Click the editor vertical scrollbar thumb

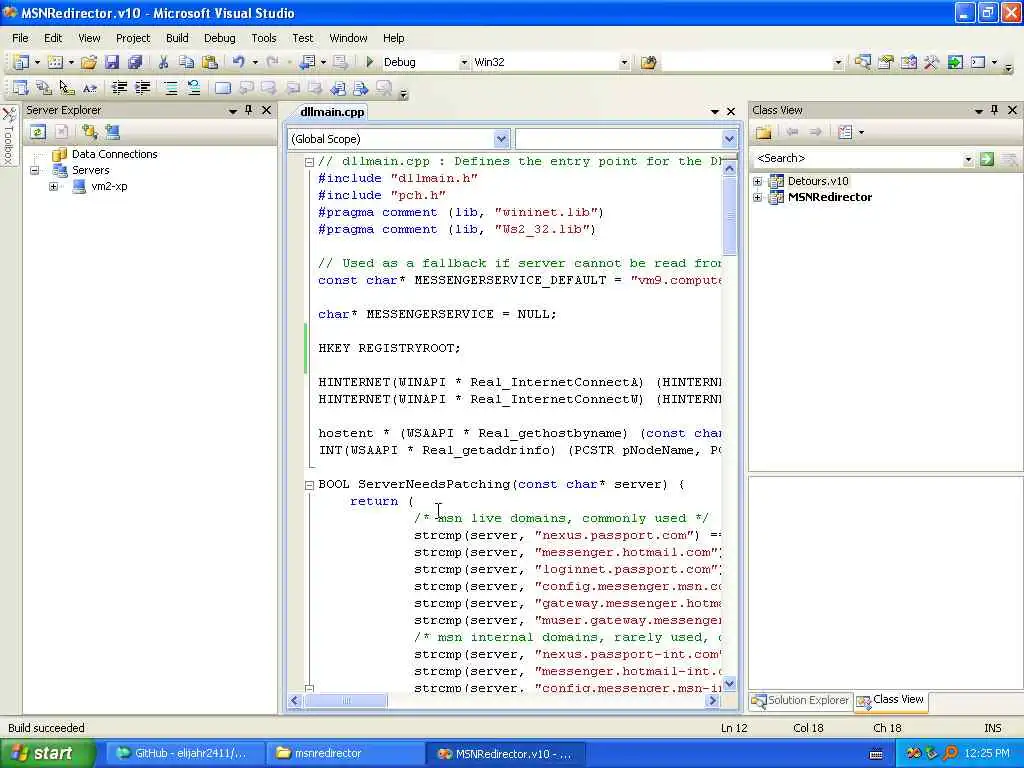pos(729,216)
